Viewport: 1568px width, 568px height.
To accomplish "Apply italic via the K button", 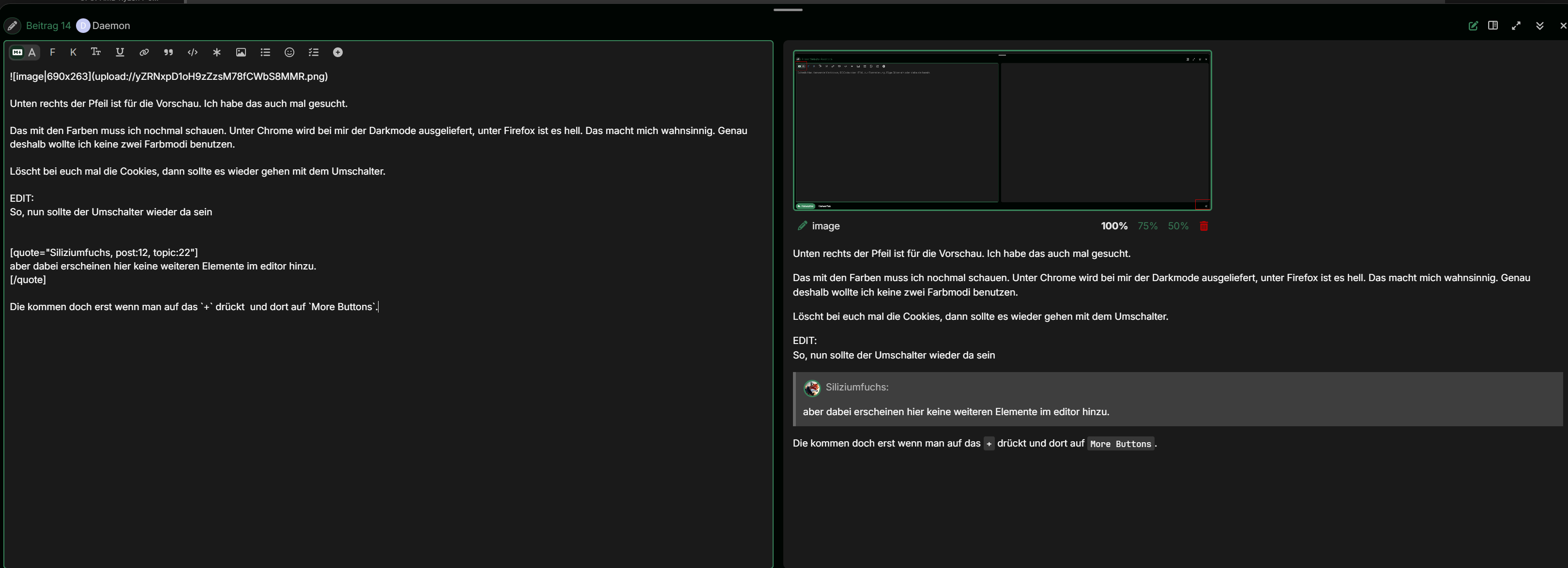I will tap(73, 52).
